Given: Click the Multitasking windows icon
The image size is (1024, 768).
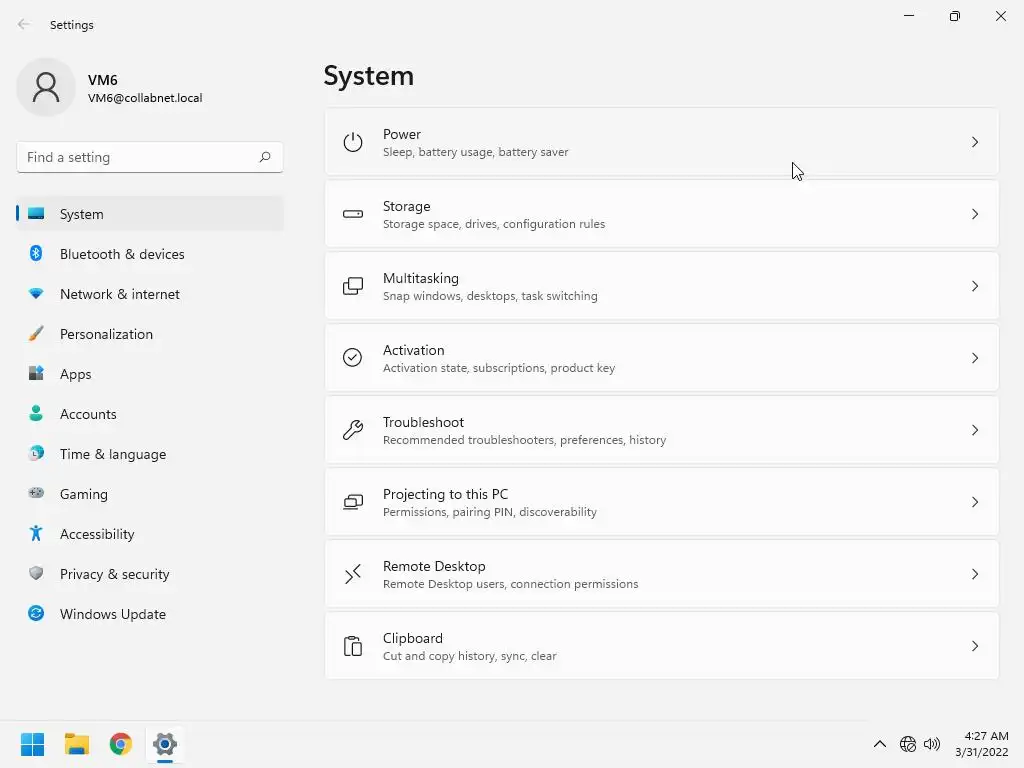Looking at the screenshot, I should (x=353, y=286).
